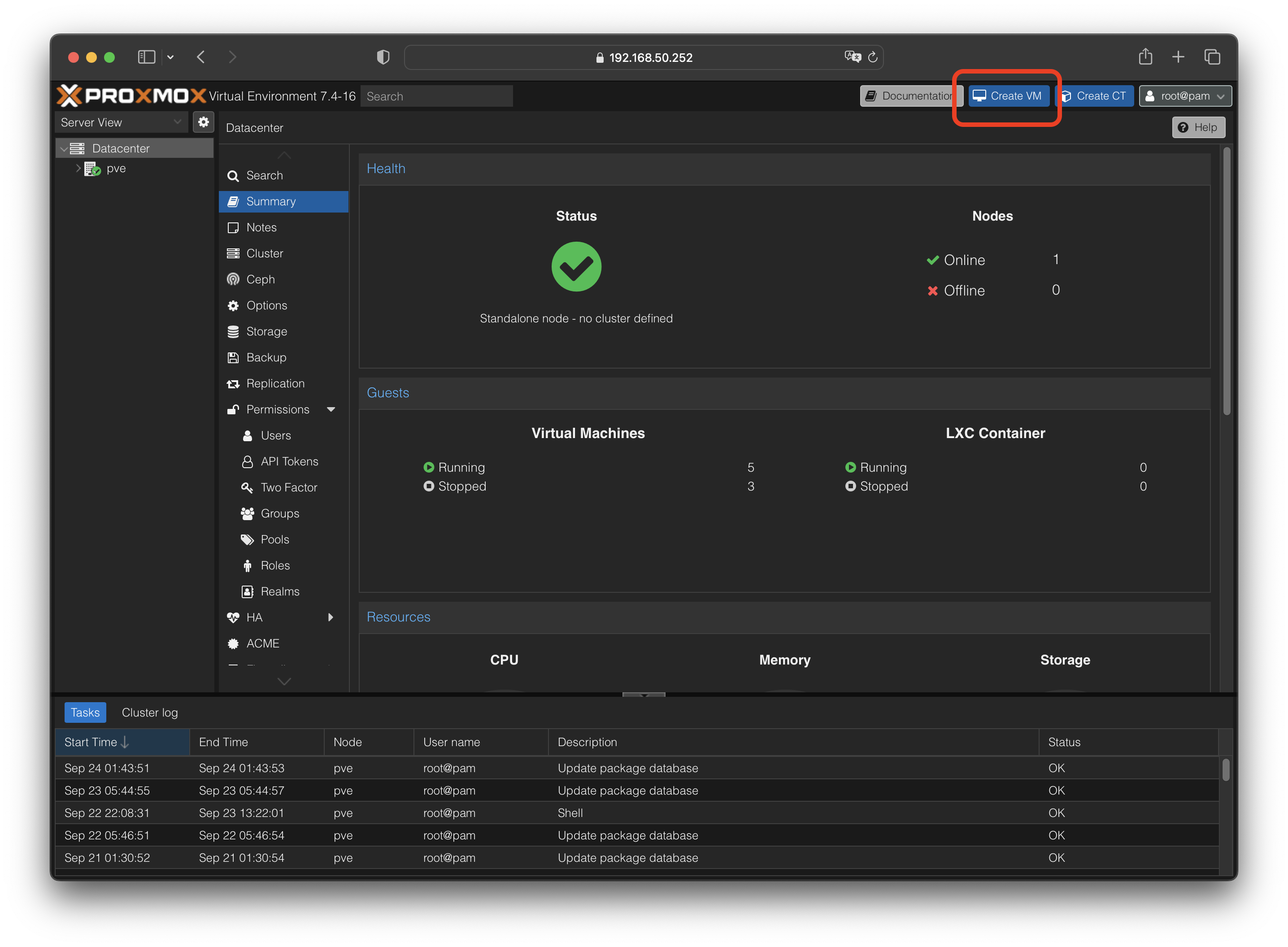The image size is (1288, 947).
Task: Click the HA heartbeat icon
Action: tap(233, 617)
